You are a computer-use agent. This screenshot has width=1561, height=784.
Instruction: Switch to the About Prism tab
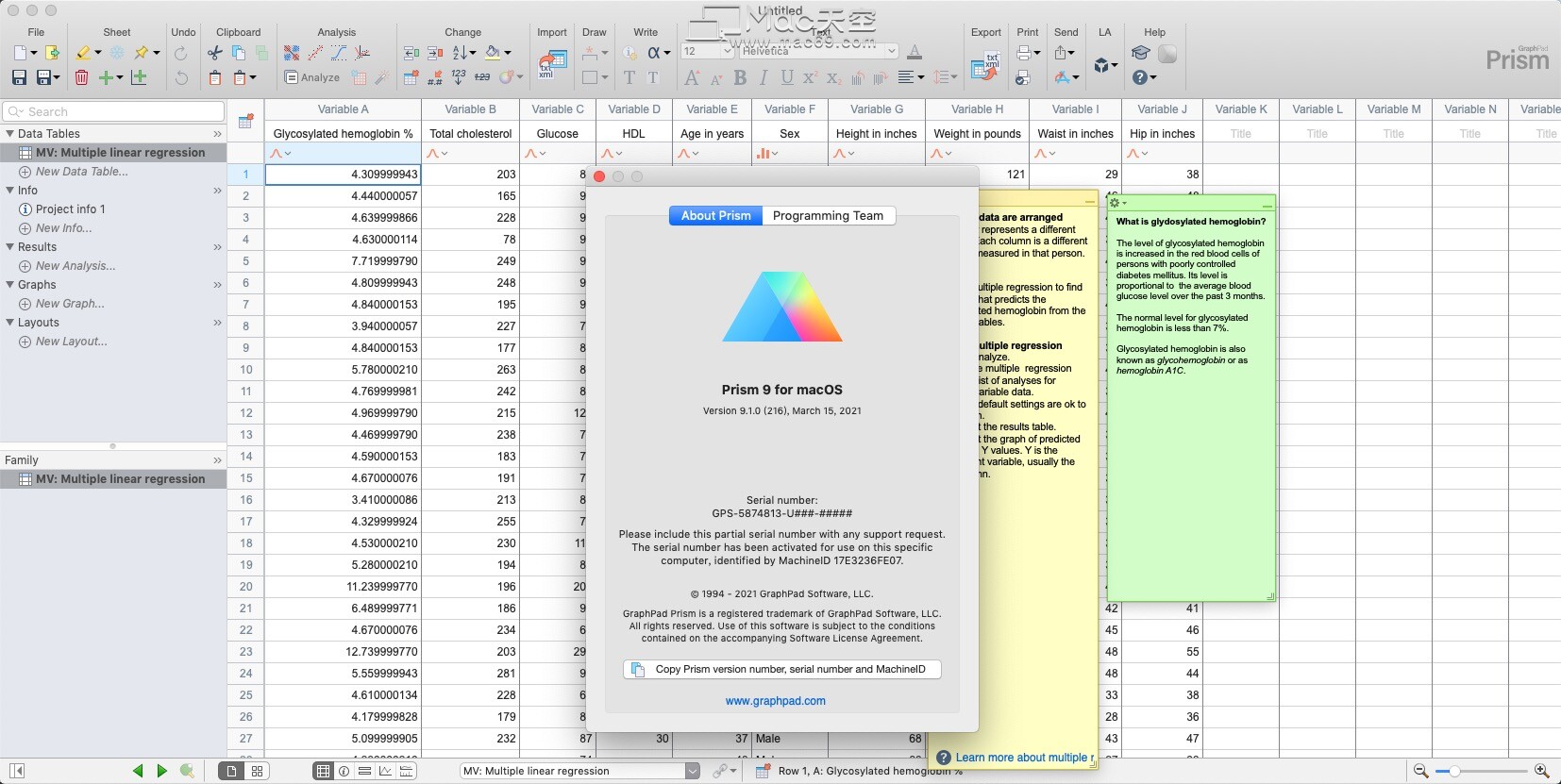click(x=715, y=216)
